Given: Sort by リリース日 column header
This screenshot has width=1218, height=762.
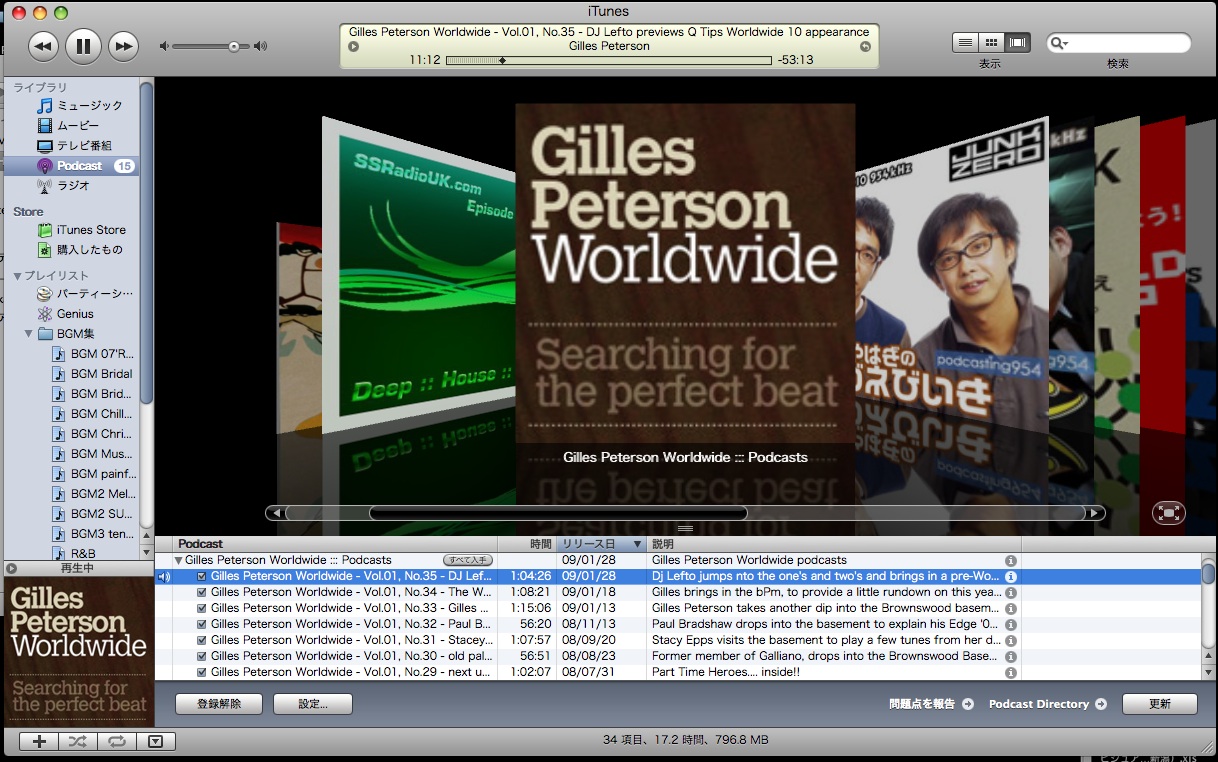Looking at the screenshot, I should 601,544.
